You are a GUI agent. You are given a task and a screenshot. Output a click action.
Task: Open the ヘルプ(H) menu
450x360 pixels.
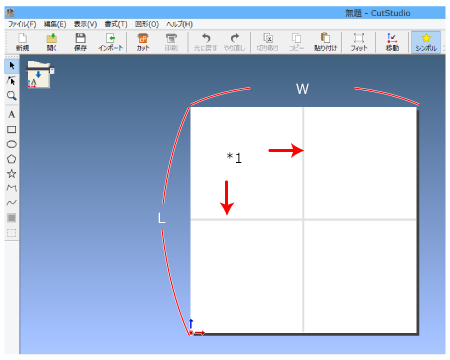click(179, 24)
